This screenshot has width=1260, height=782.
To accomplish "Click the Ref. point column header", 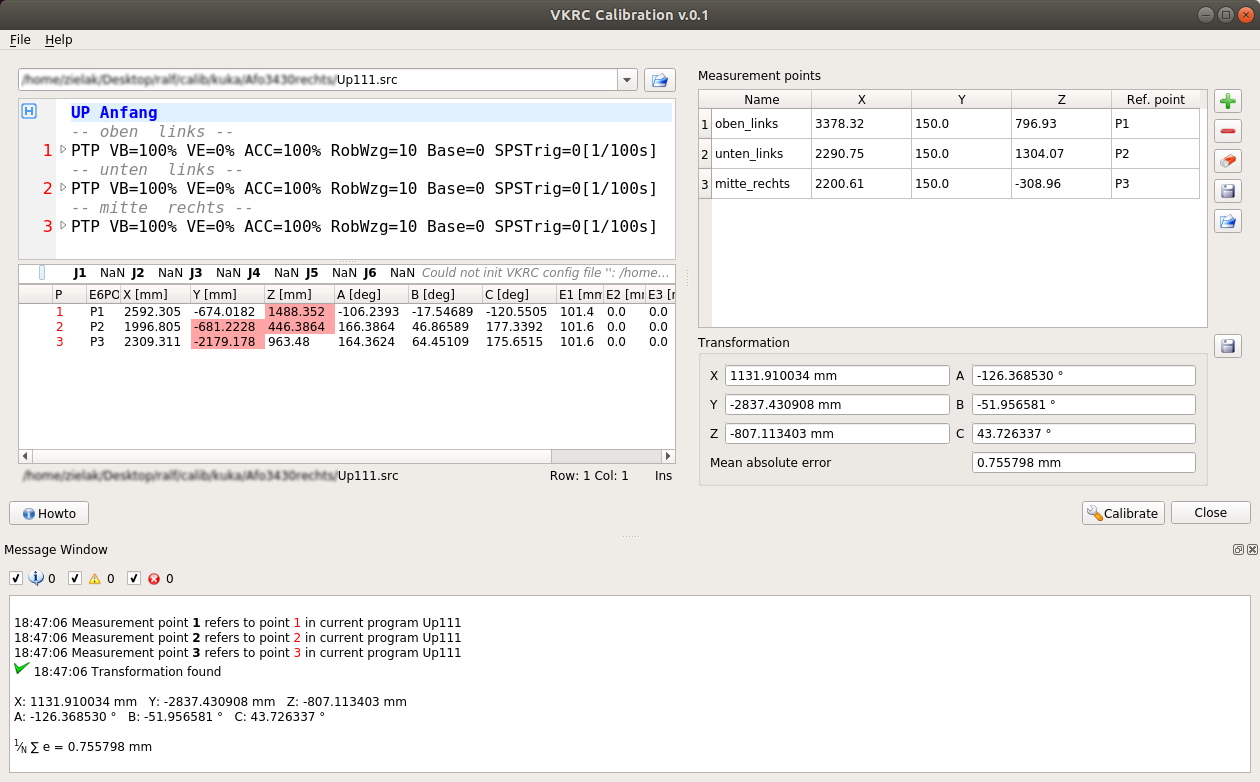I will (x=1155, y=99).
